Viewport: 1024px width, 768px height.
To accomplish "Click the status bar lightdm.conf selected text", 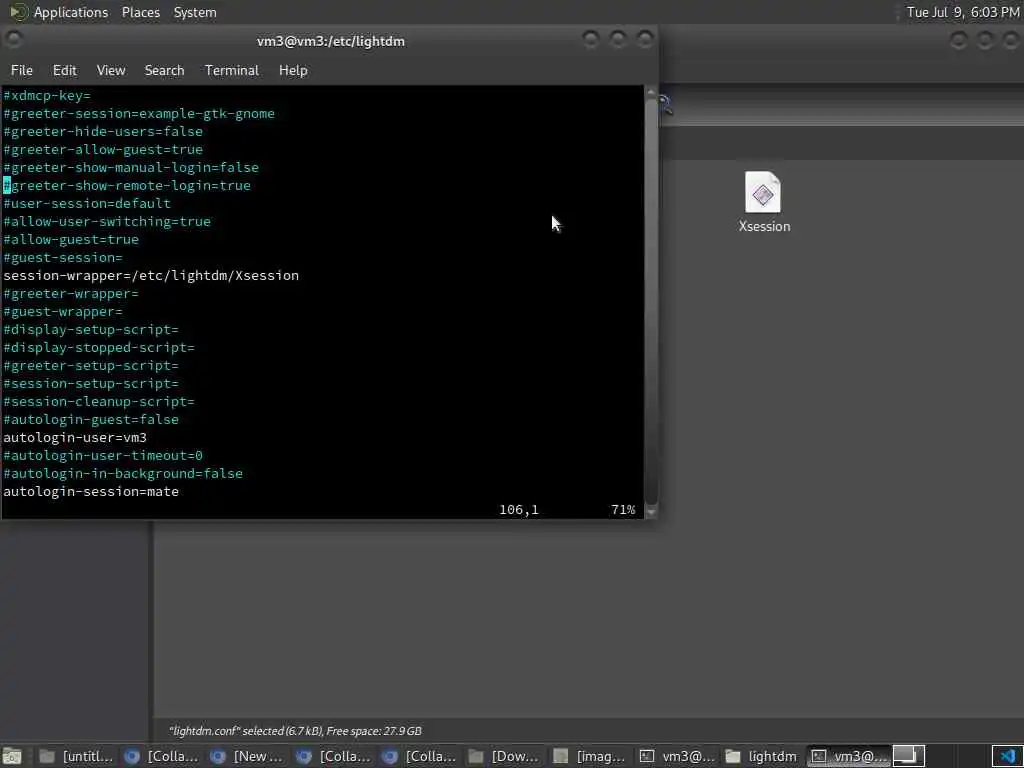I will click(295, 731).
